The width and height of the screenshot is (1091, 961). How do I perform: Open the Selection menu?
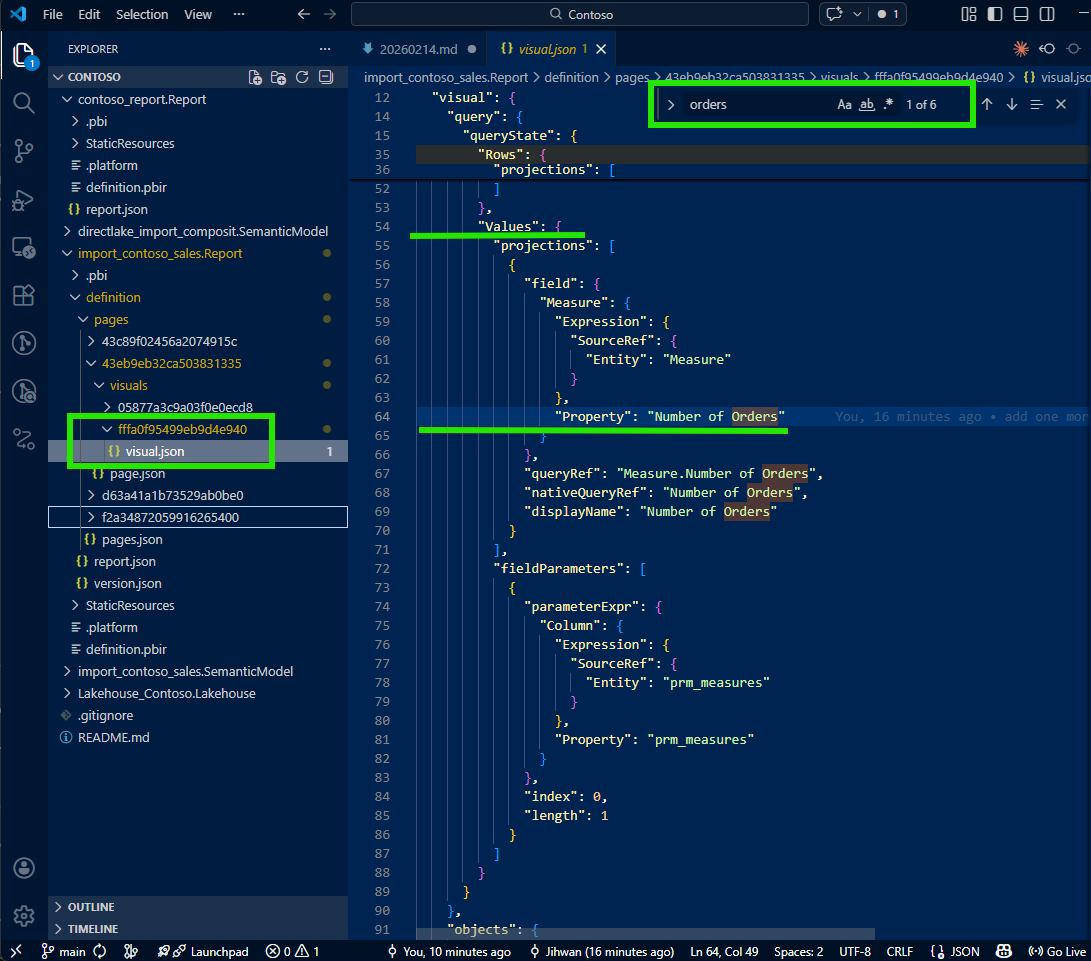coord(142,14)
